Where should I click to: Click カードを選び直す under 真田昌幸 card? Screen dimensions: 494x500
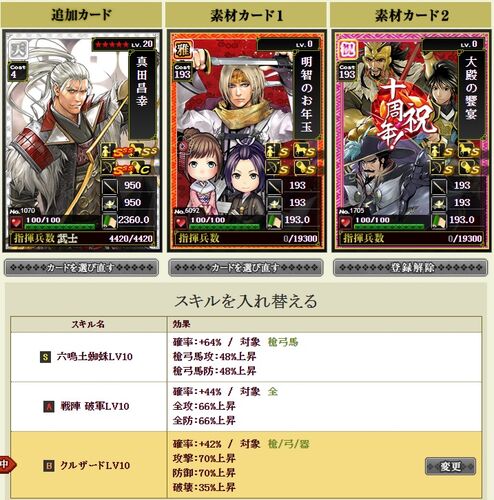pyautogui.click(x=81, y=267)
